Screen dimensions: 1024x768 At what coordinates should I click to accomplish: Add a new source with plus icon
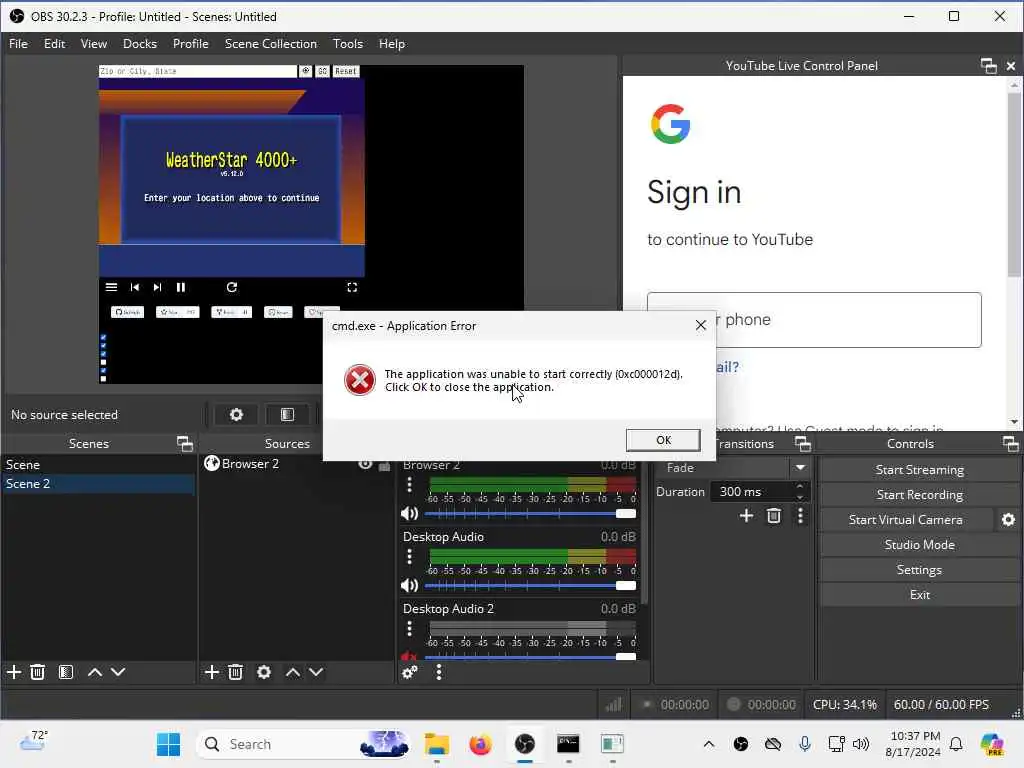tap(212, 672)
